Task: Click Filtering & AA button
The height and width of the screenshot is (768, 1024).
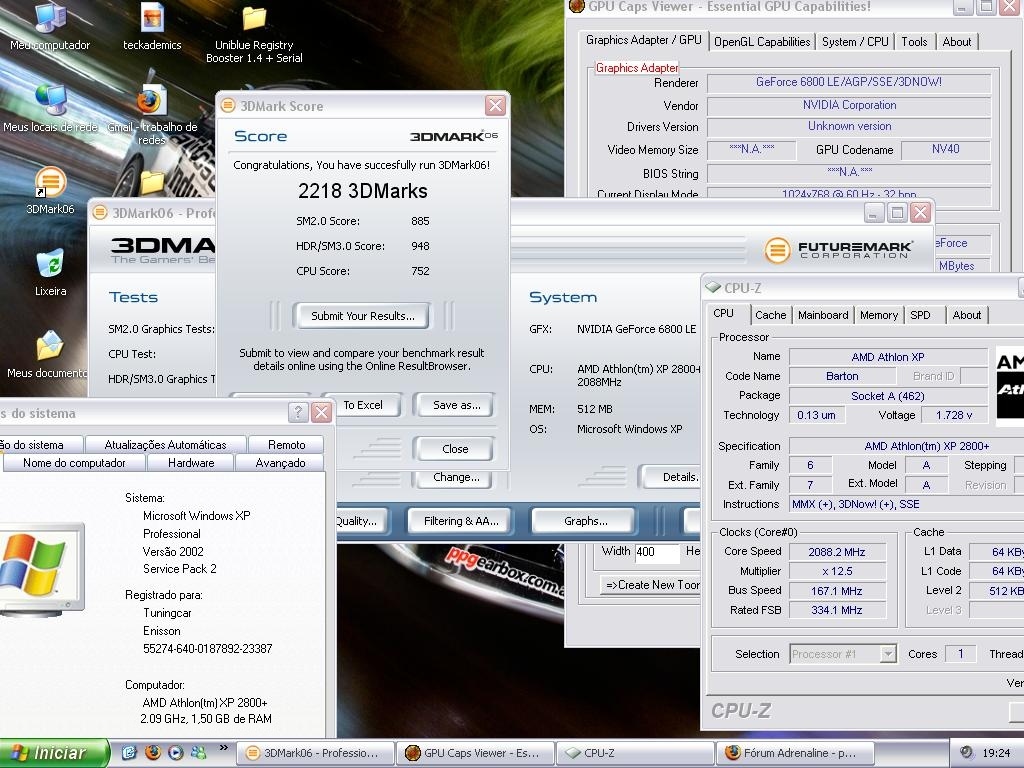Action: tap(460, 521)
